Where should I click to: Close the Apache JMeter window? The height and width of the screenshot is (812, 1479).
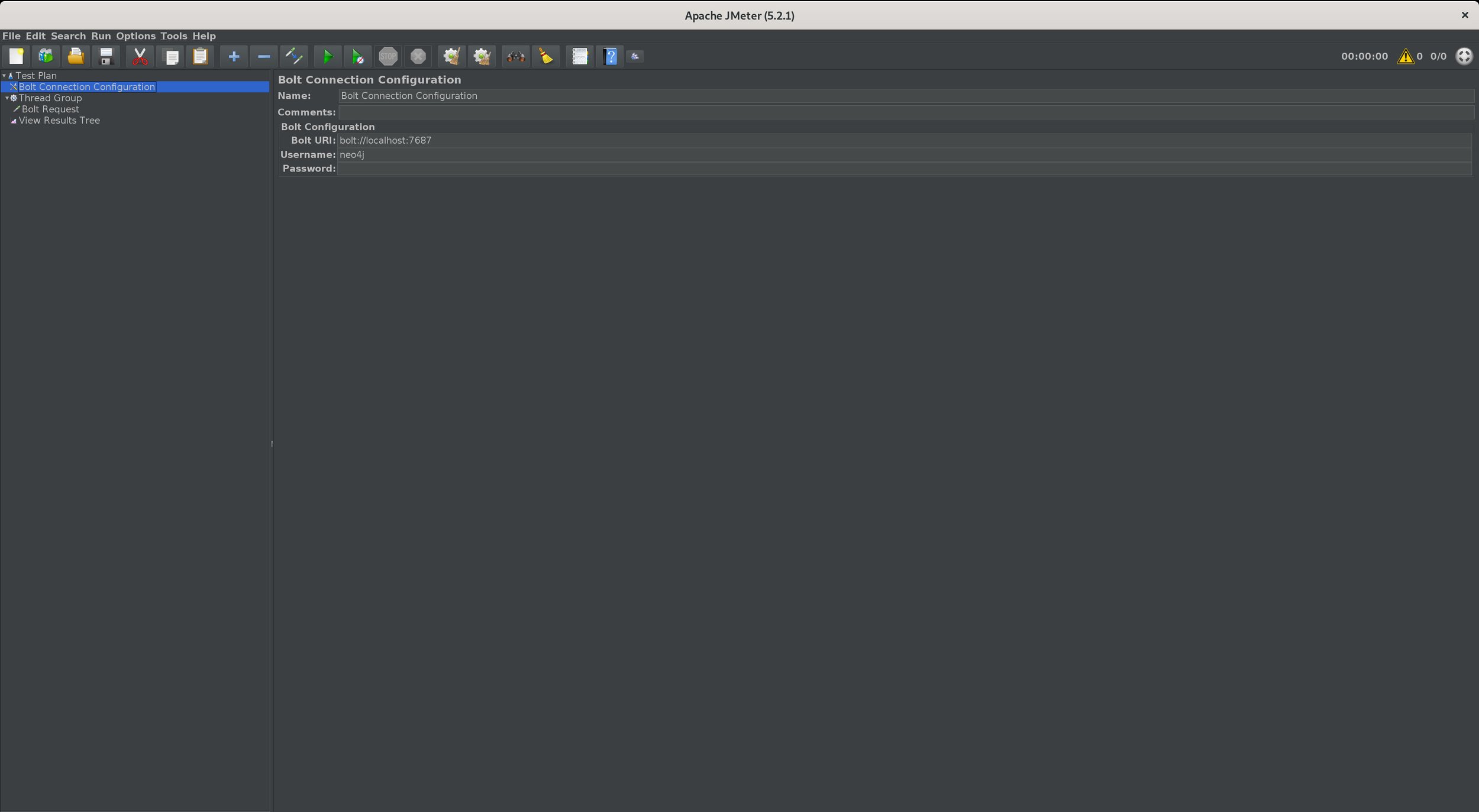tap(1465, 15)
